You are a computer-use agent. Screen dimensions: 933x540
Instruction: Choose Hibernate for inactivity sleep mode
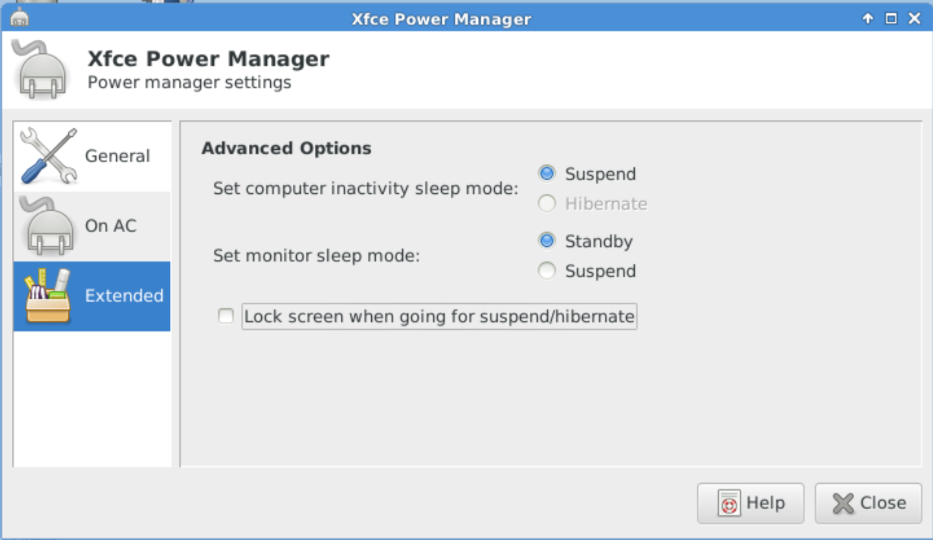click(x=547, y=204)
